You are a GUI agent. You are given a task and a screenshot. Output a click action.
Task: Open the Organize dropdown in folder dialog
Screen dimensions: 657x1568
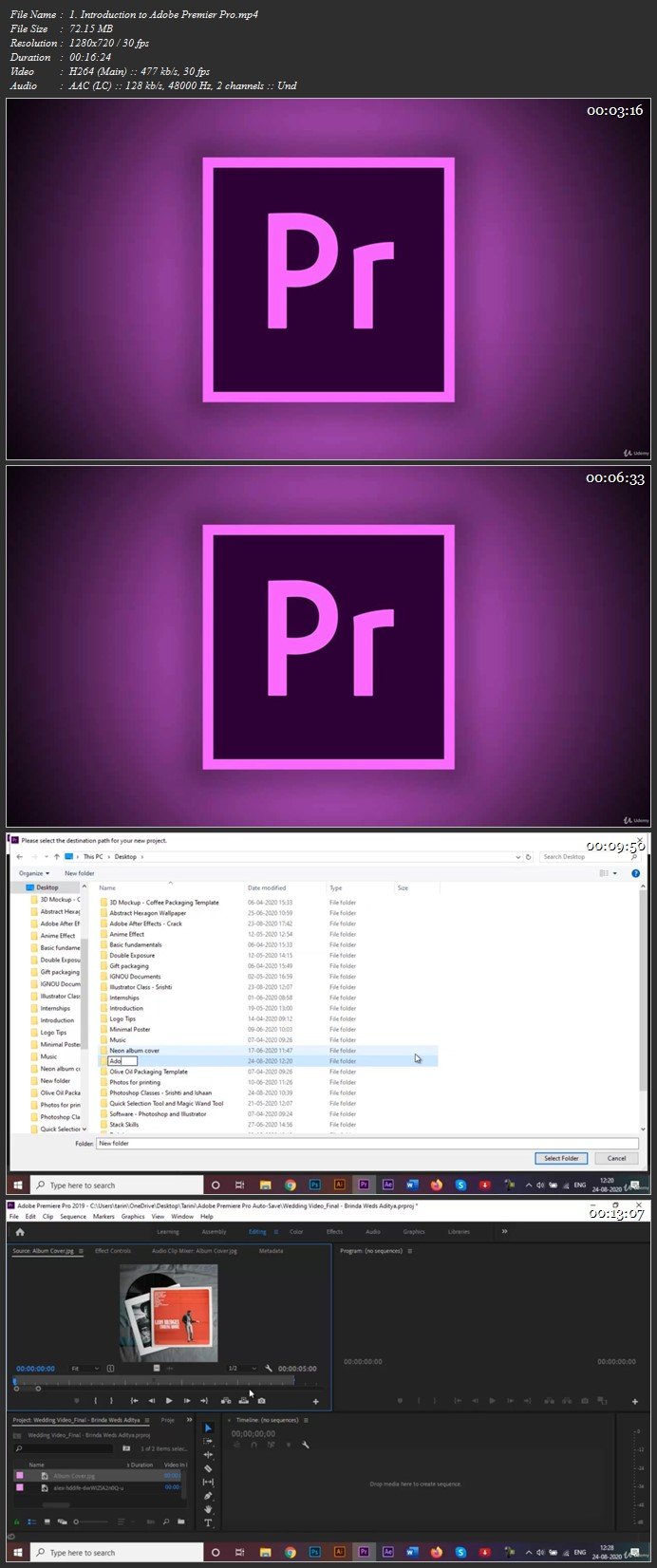pyautogui.click(x=33, y=873)
